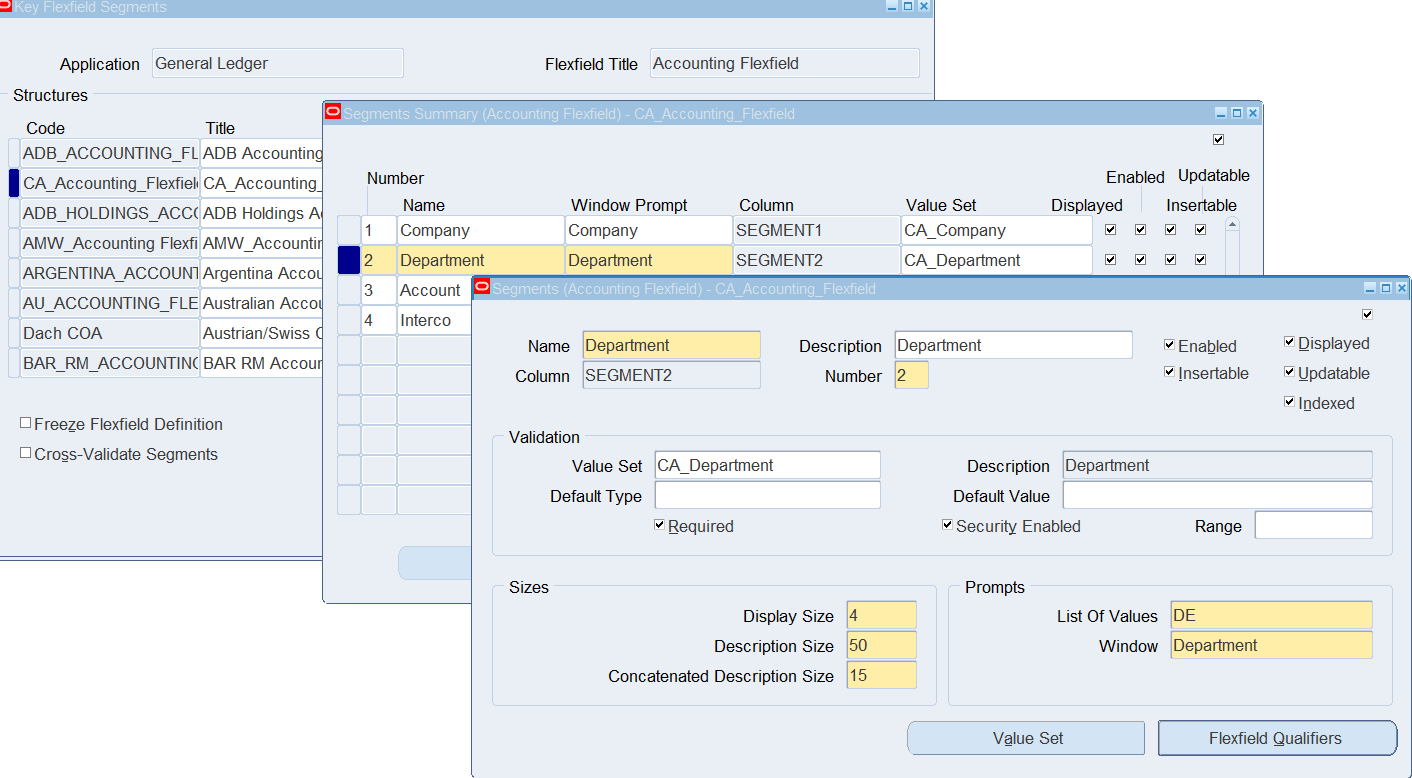The height and width of the screenshot is (778, 1412).
Task: Click the Concatenated Description Size field
Action: (882, 675)
